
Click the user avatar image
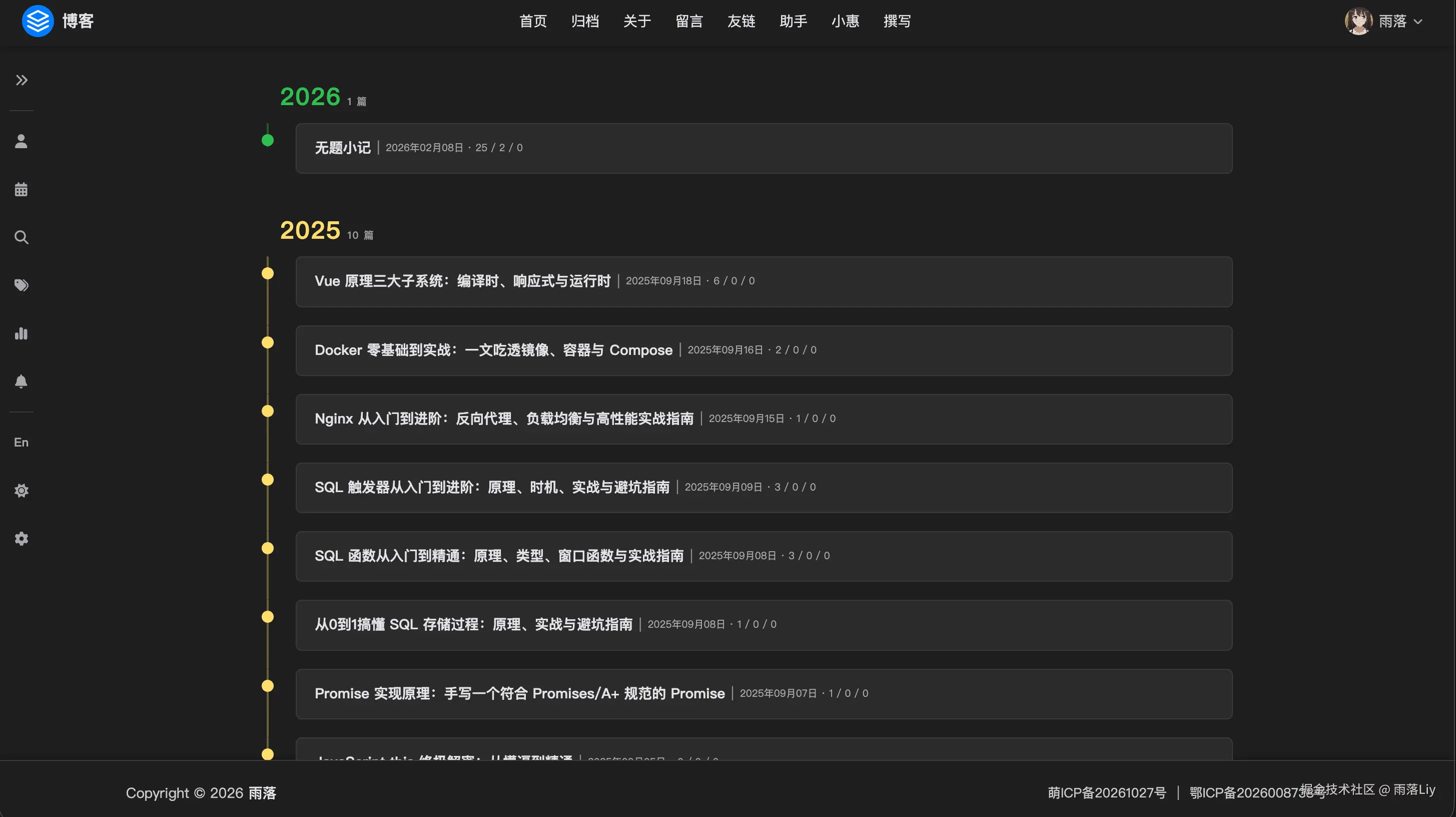coord(1358,22)
